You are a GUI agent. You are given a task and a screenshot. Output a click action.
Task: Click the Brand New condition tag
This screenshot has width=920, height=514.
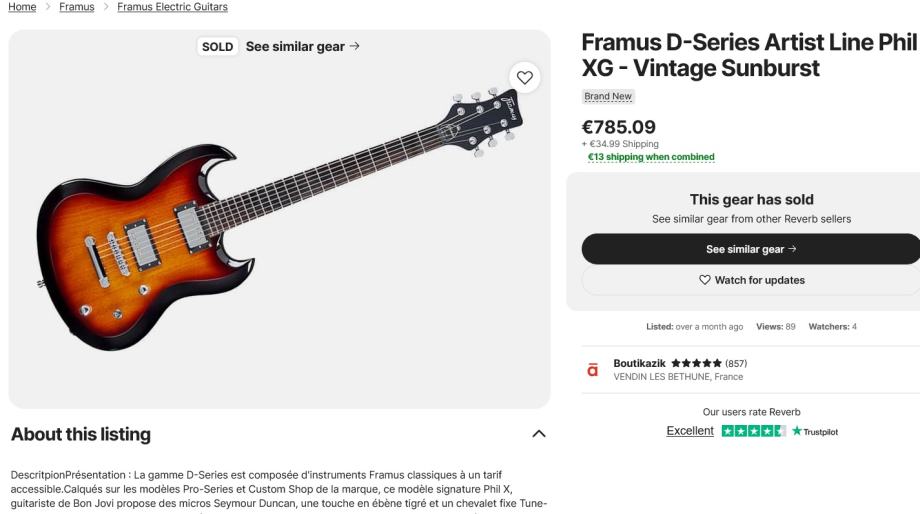[608, 97]
